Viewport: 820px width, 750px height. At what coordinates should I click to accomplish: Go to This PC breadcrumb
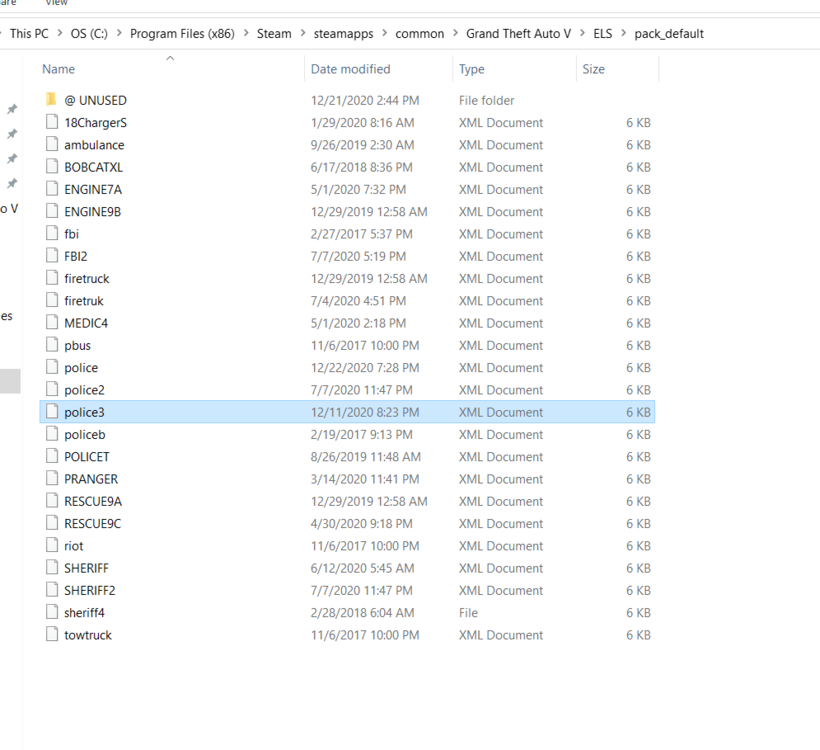point(29,33)
